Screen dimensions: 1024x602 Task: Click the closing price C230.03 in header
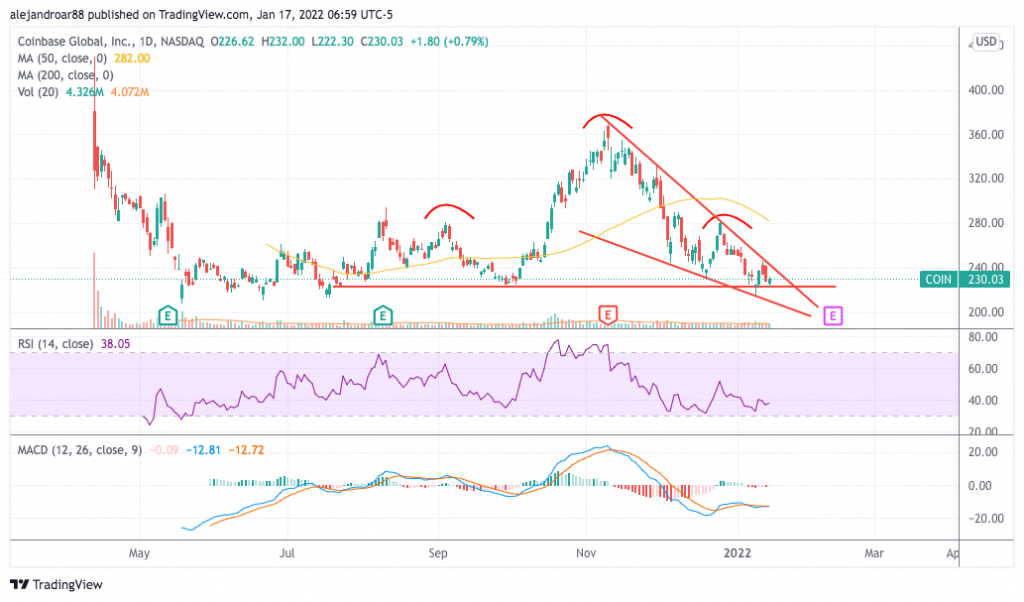click(x=381, y=41)
